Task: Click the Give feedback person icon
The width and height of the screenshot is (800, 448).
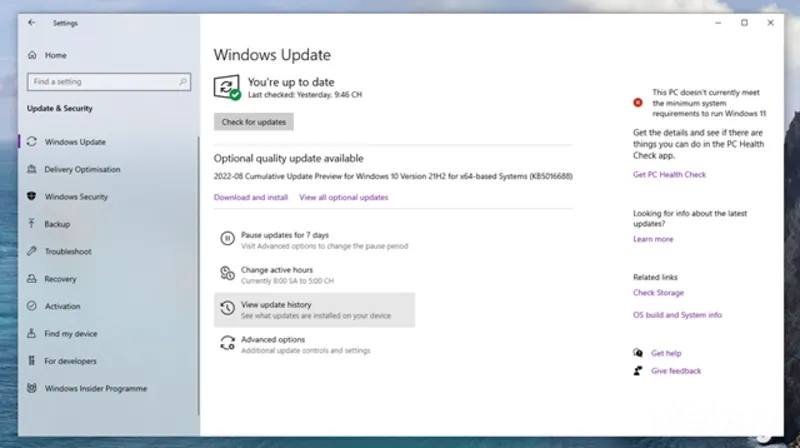Action: click(638, 370)
